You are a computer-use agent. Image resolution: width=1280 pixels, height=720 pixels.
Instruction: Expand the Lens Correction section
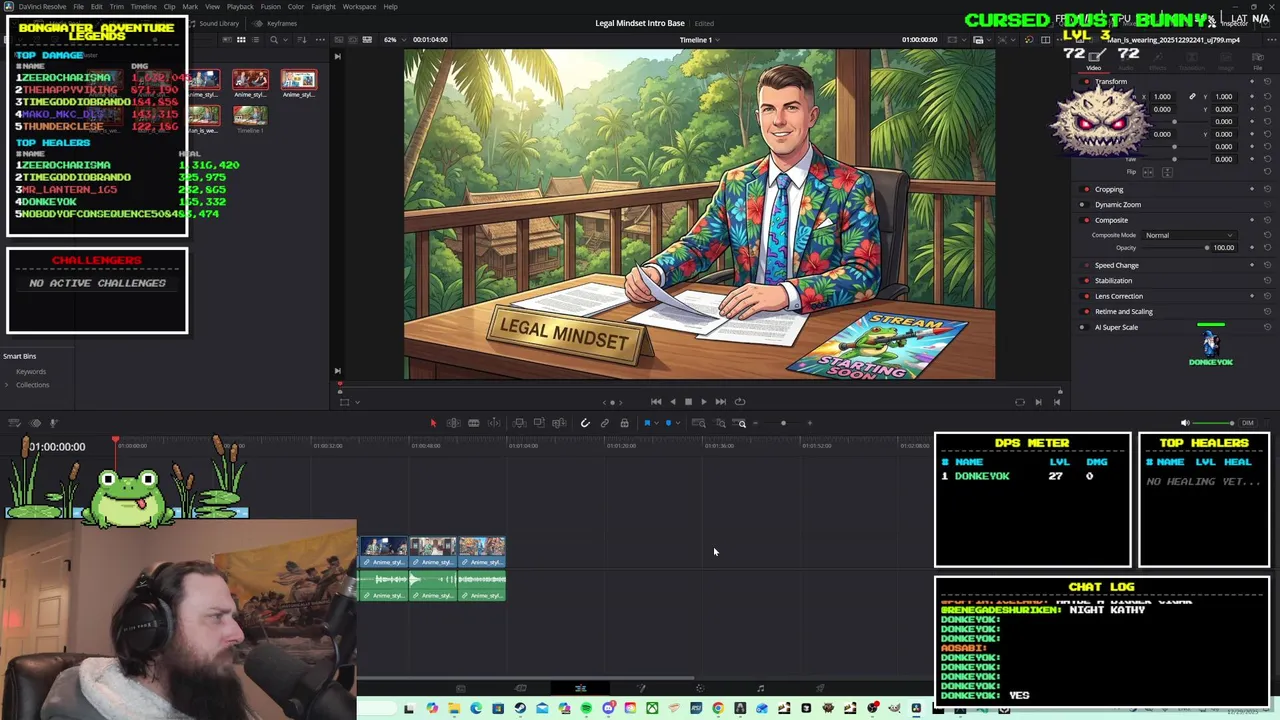coord(1118,296)
